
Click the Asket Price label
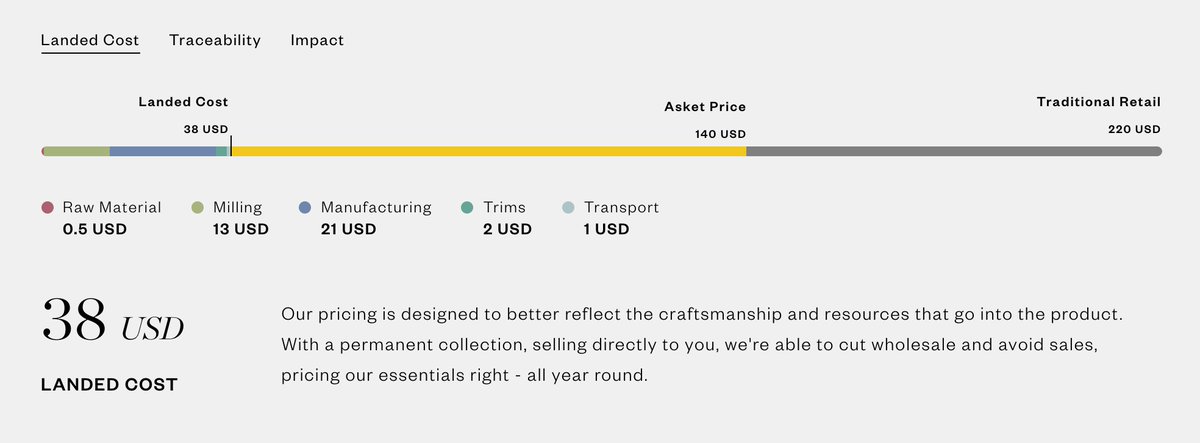pos(705,107)
